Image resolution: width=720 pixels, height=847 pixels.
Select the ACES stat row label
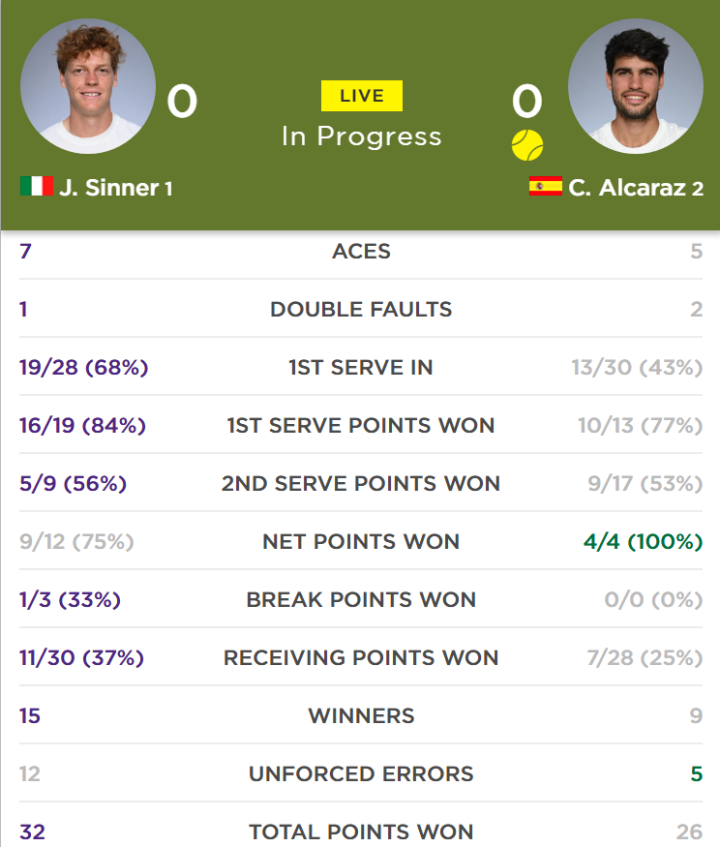pyautogui.click(x=361, y=251)
